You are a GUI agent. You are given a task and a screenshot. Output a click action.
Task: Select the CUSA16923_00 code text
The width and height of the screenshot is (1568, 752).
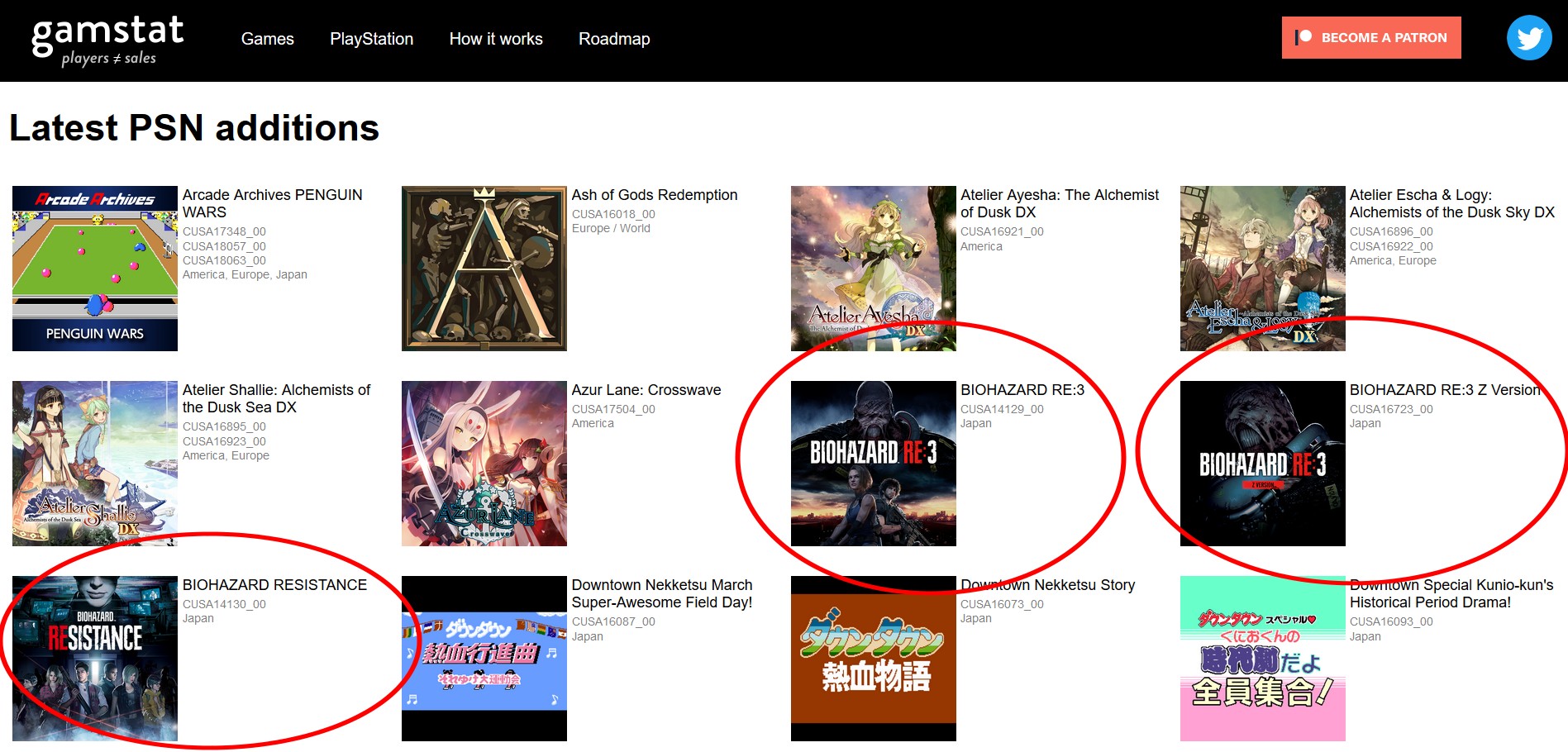(224, 441)
